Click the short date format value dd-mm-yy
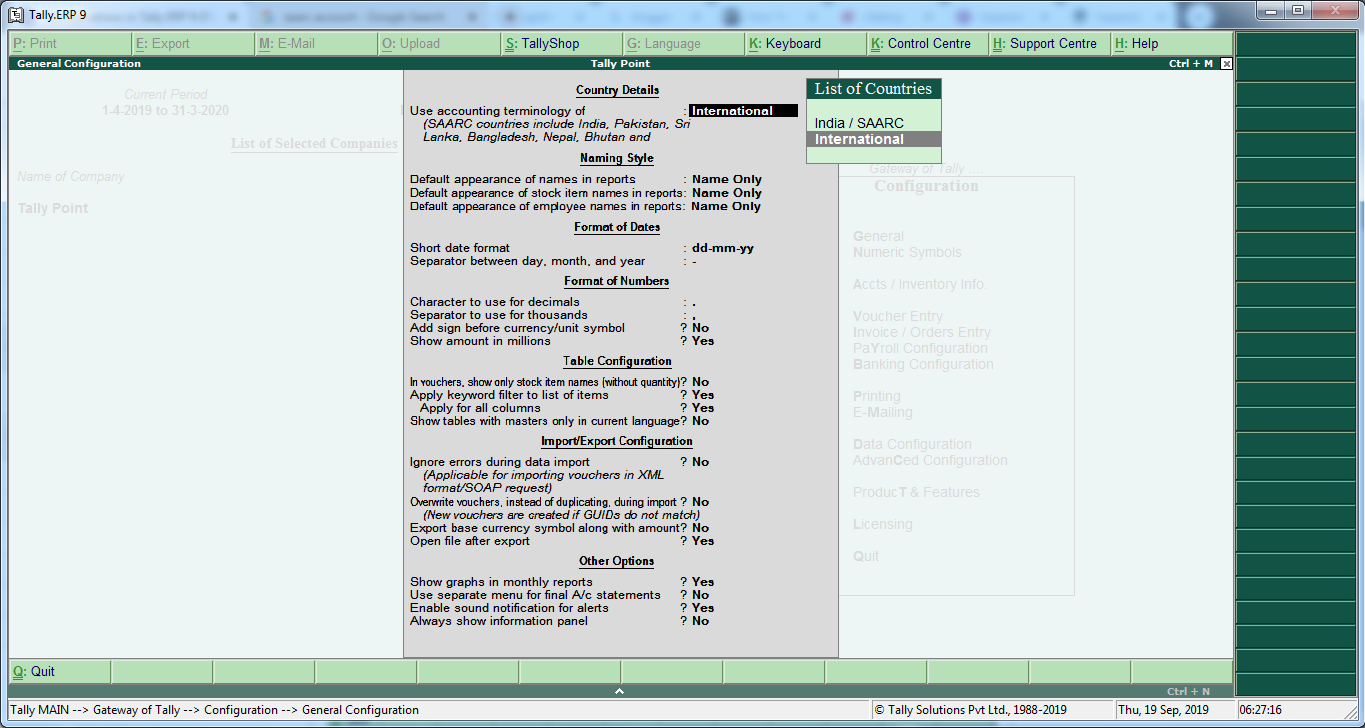Image resolution: width=1365 pixels, height=728 pixels. (723, 248)
